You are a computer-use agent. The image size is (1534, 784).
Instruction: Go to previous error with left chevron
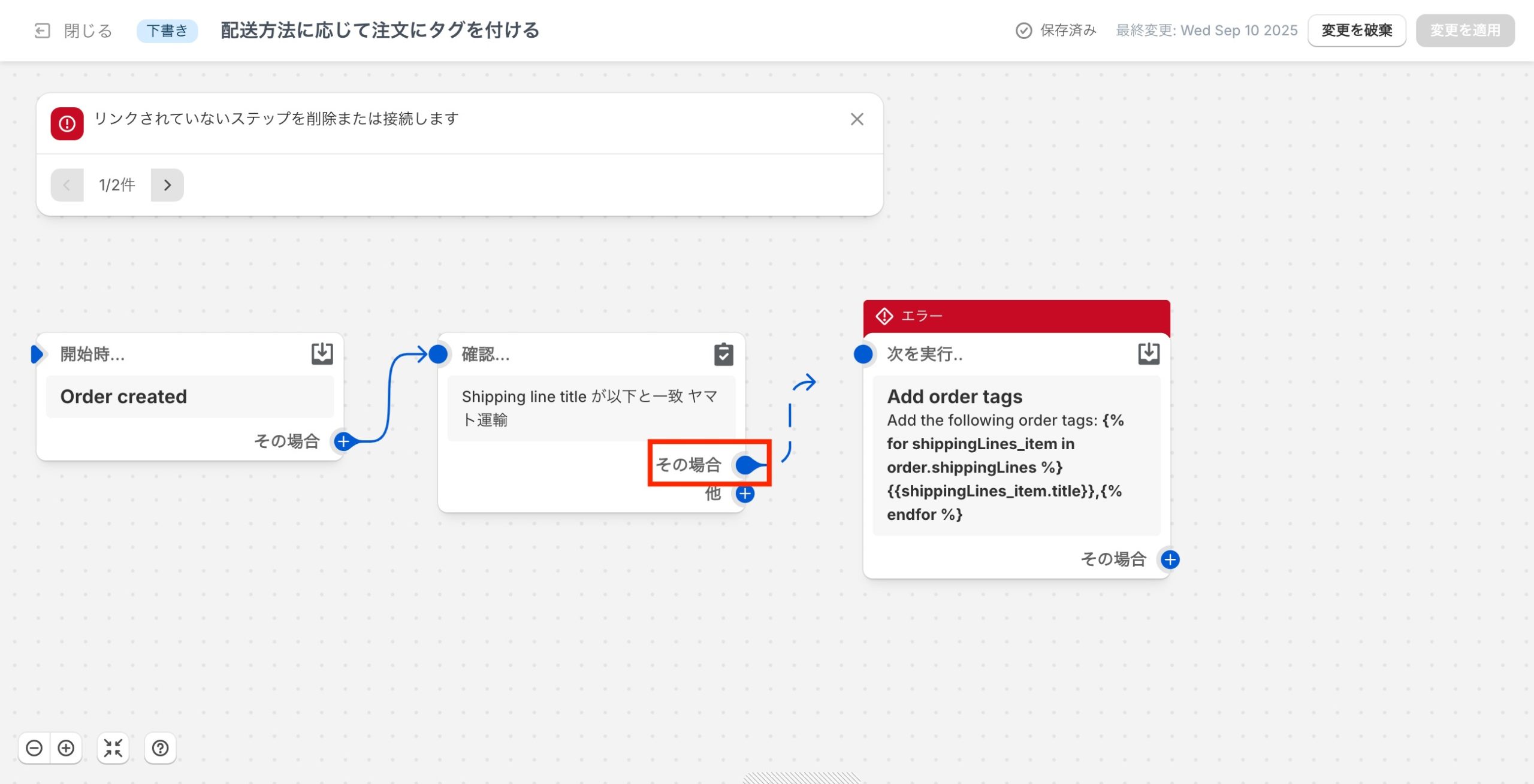coord(67,185)
